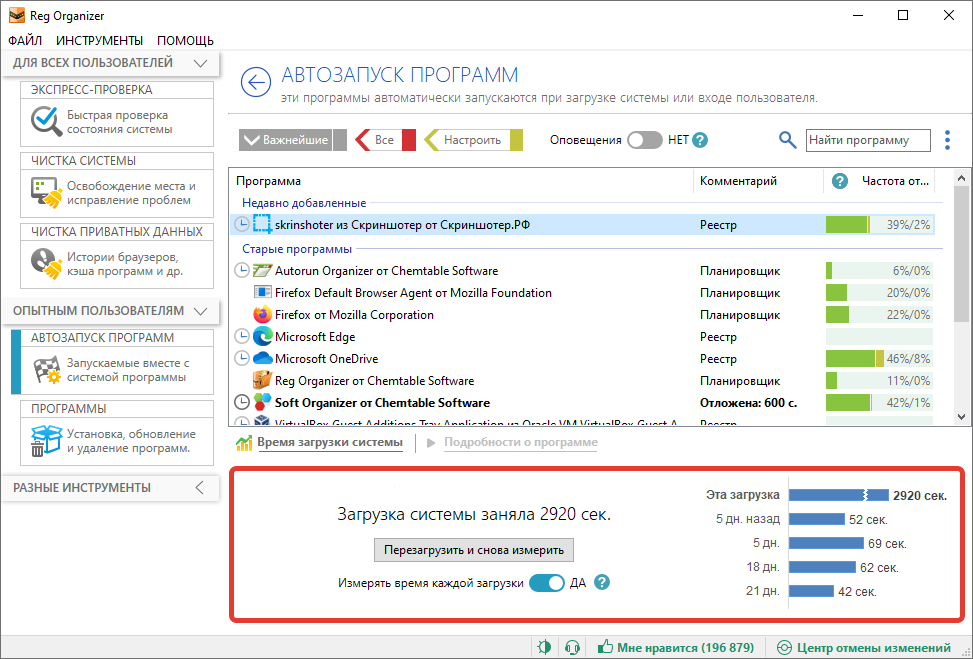
Task: Open the Инструменты menu
Action: click(99, 41)
